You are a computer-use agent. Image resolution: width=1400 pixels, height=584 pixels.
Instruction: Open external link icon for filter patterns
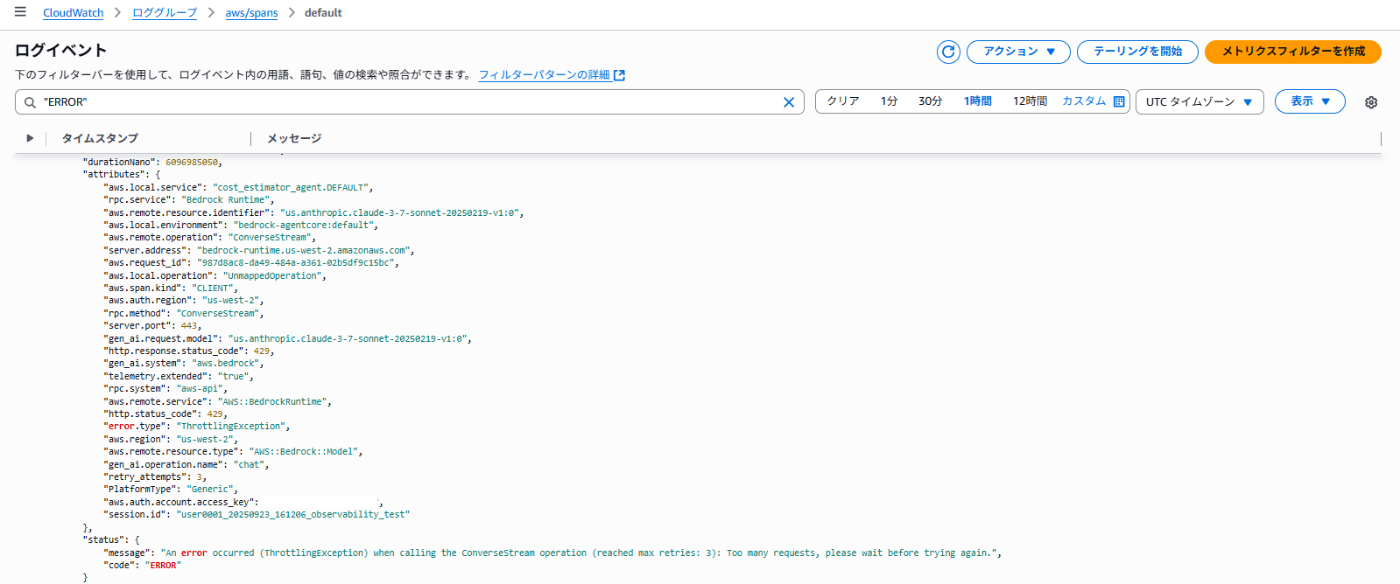pos(620,75)
